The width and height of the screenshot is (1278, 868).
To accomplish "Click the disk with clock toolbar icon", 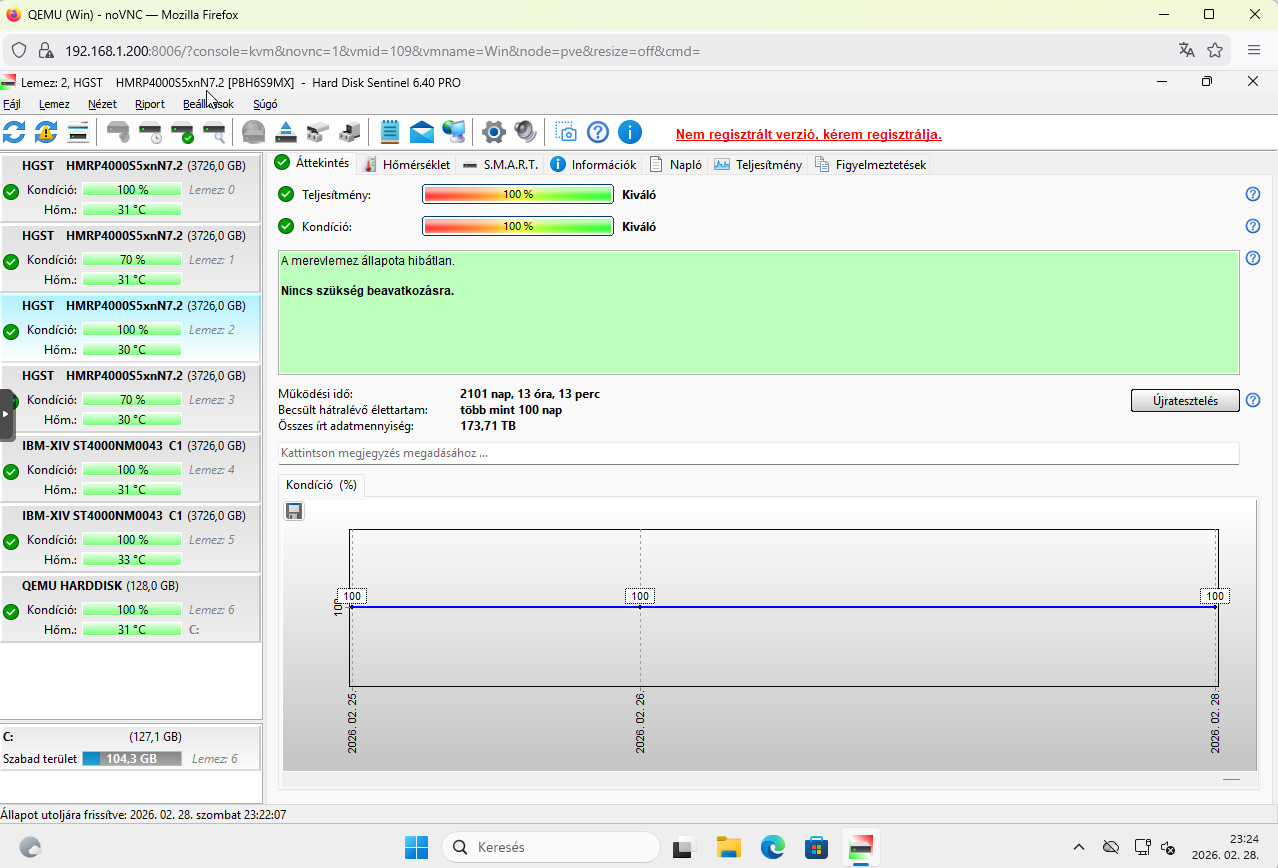I will pos(150,132).
